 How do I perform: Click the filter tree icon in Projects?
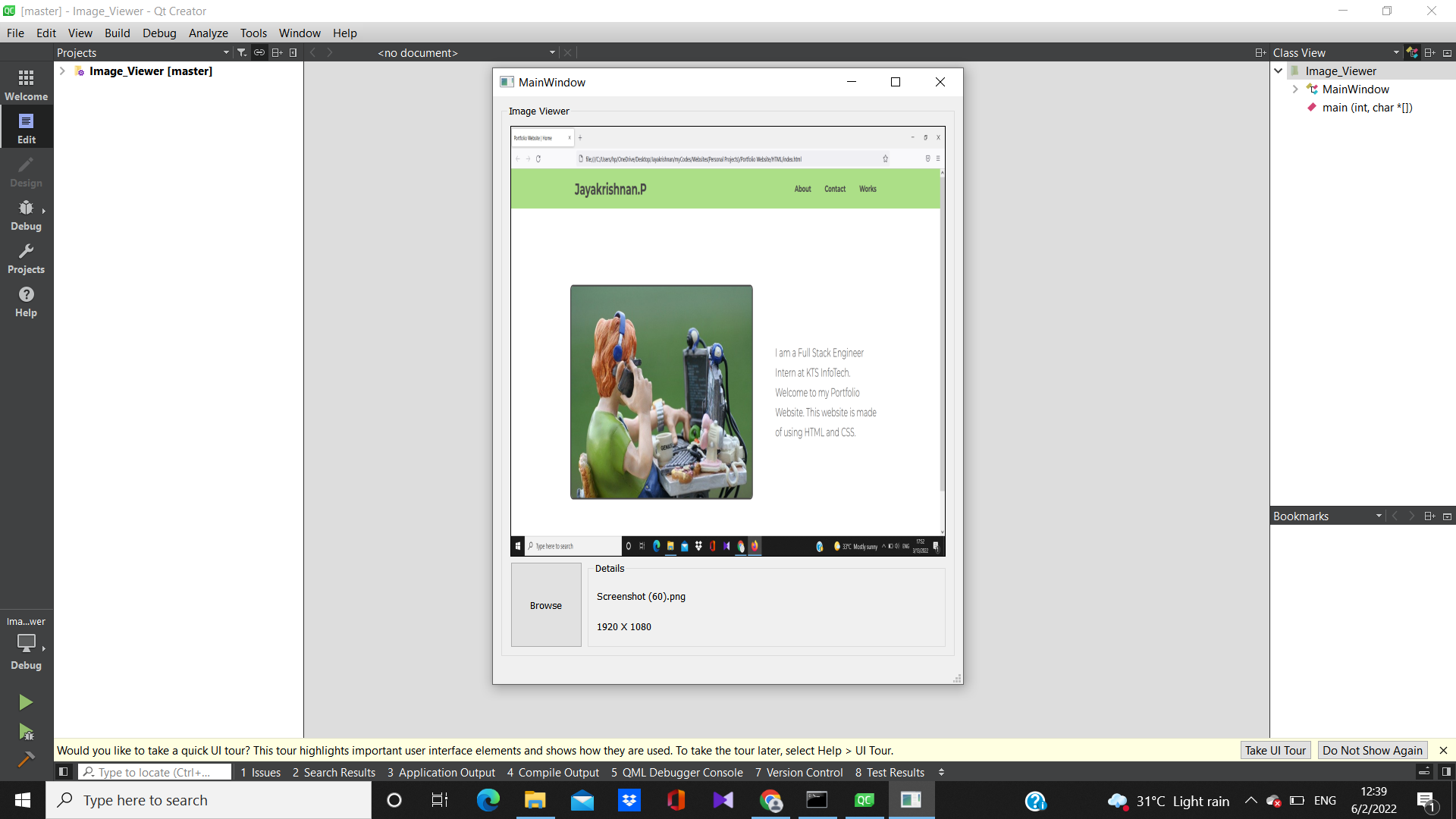(242, 52)
